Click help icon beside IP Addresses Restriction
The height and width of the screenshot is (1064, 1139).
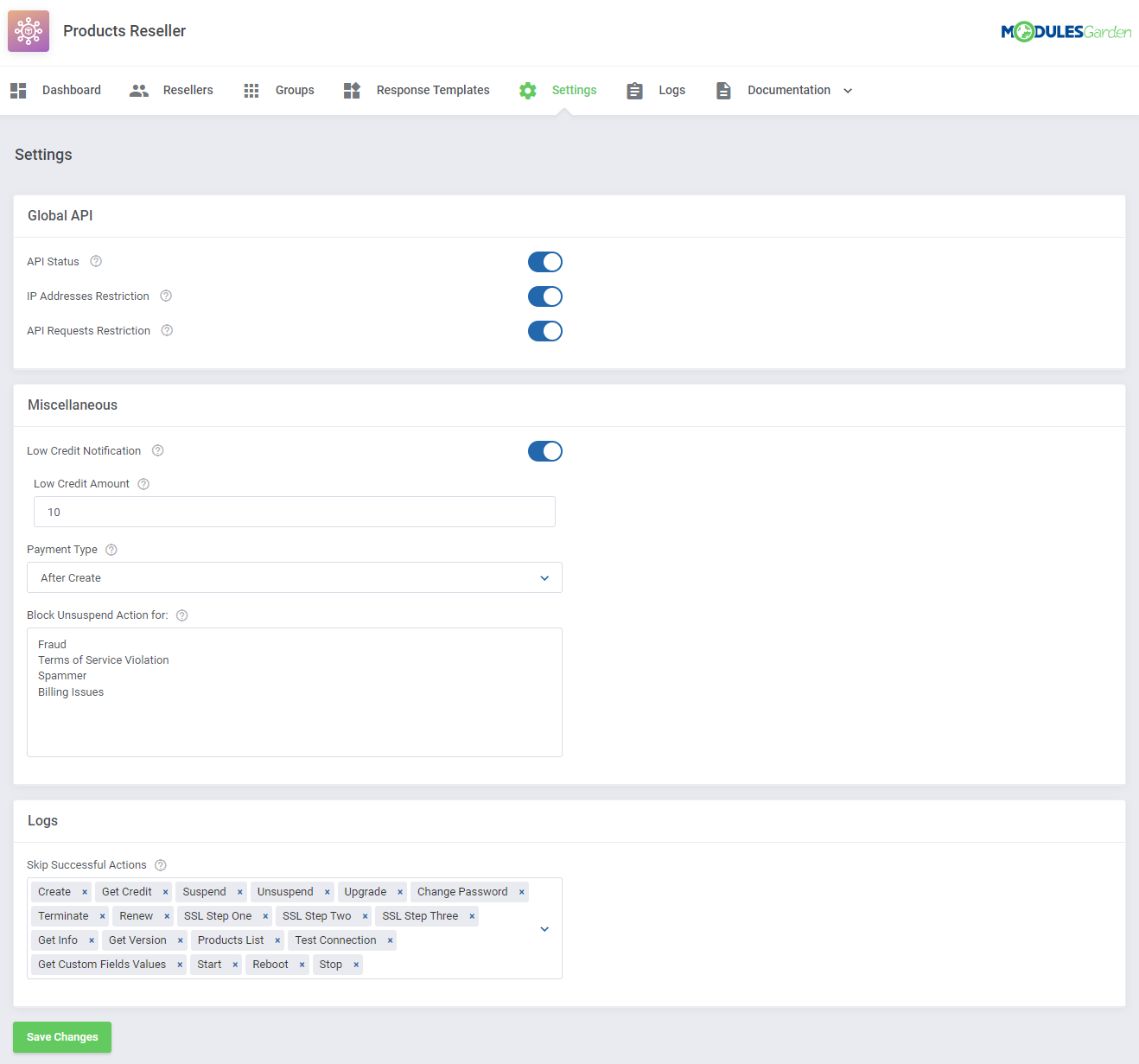pyautogui.click(x=166, y=296)
